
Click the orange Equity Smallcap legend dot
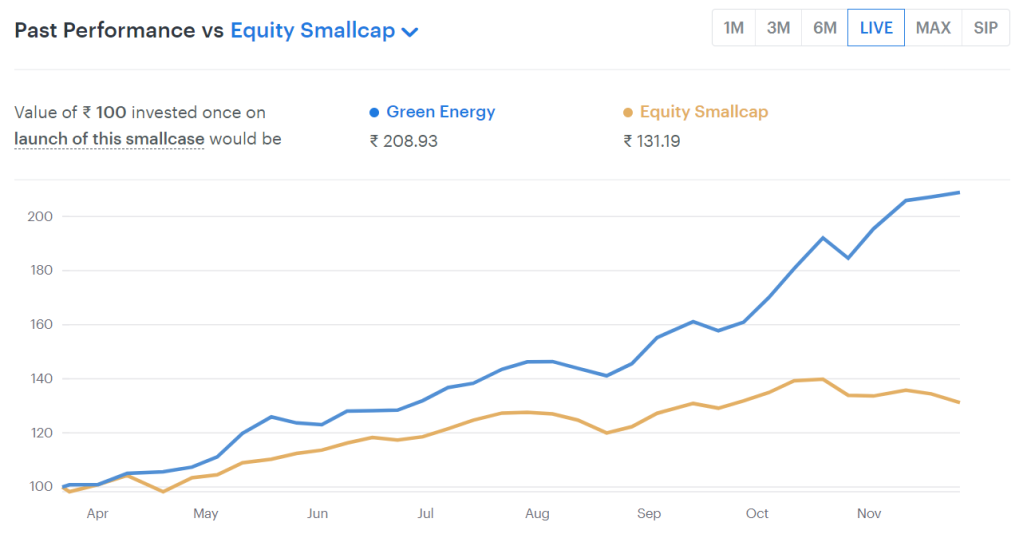pyautogui.click(x=628, y=113)
